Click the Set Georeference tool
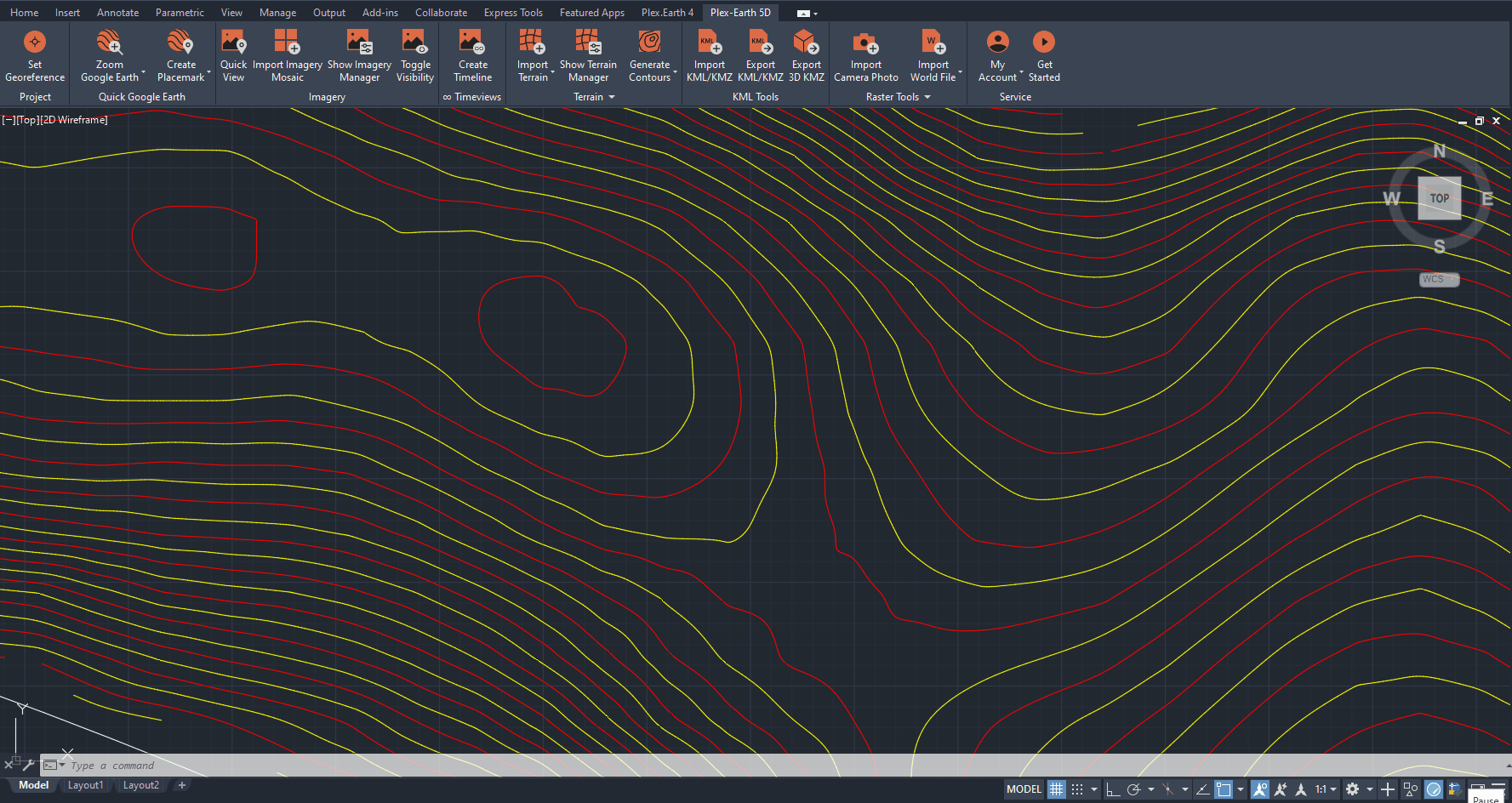The height and width of the screenshot is (803, 1512). pos(35,56)
